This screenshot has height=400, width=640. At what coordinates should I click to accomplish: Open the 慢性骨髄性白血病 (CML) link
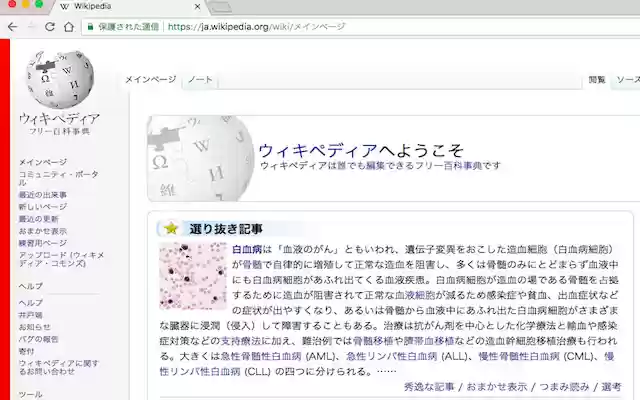point(519,356)
